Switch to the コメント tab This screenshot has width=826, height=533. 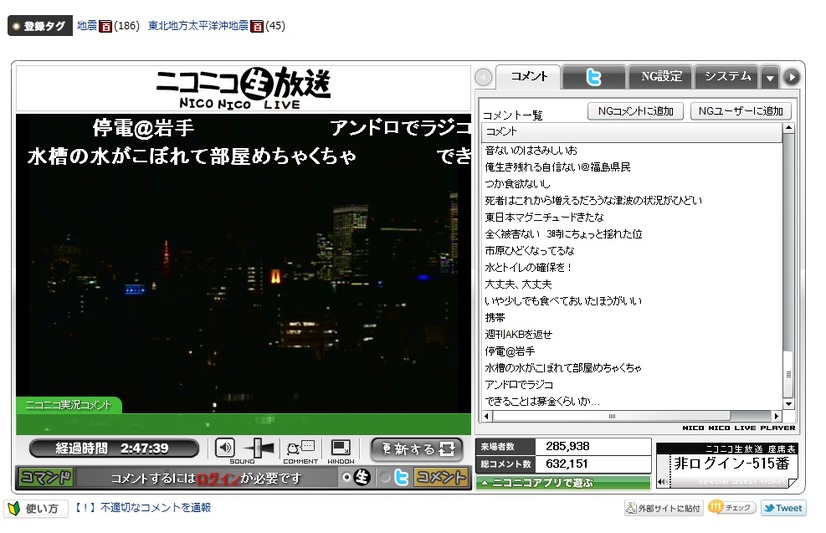(529, 76)
